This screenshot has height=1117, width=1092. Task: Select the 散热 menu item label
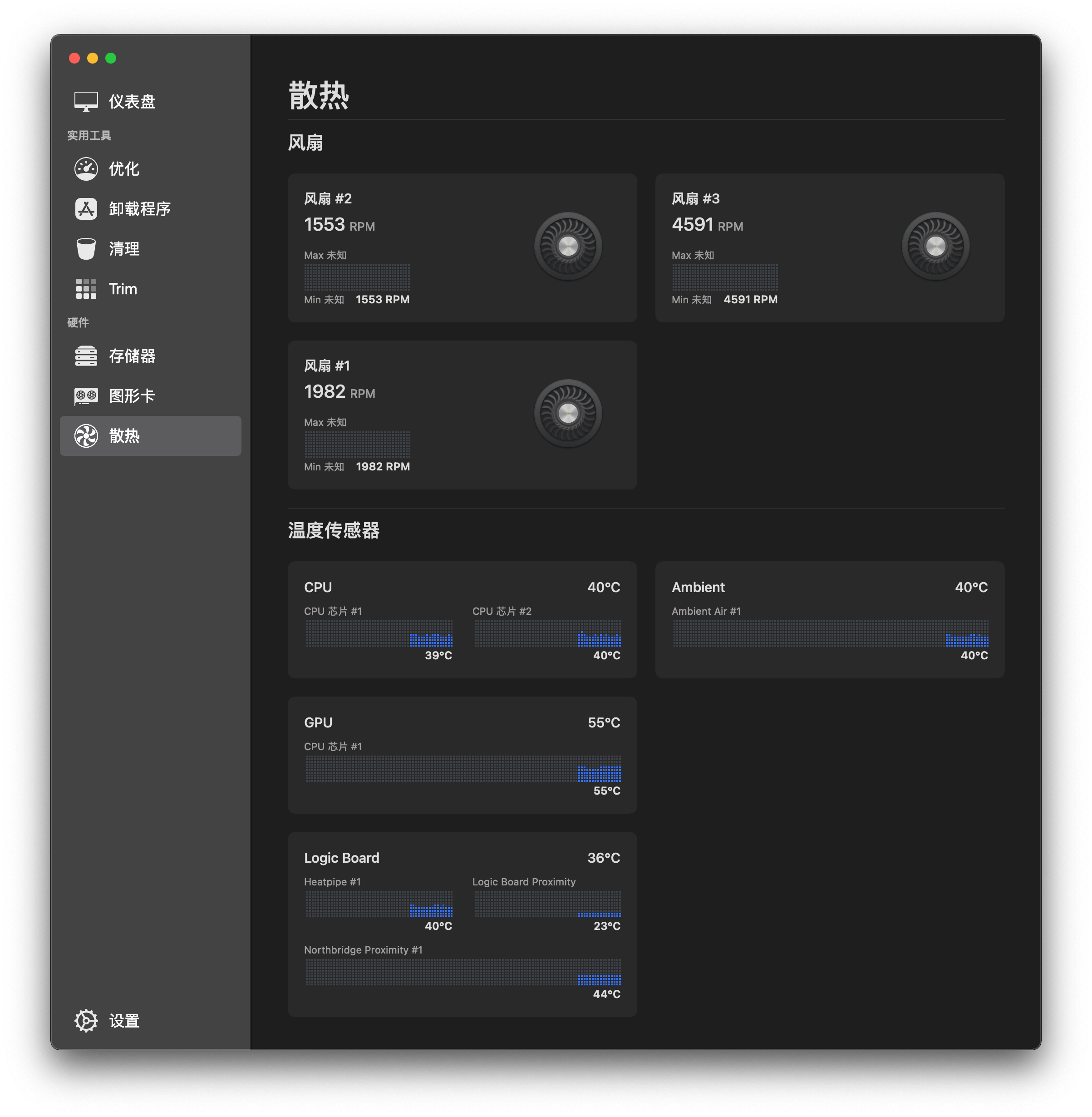point(124,436)
